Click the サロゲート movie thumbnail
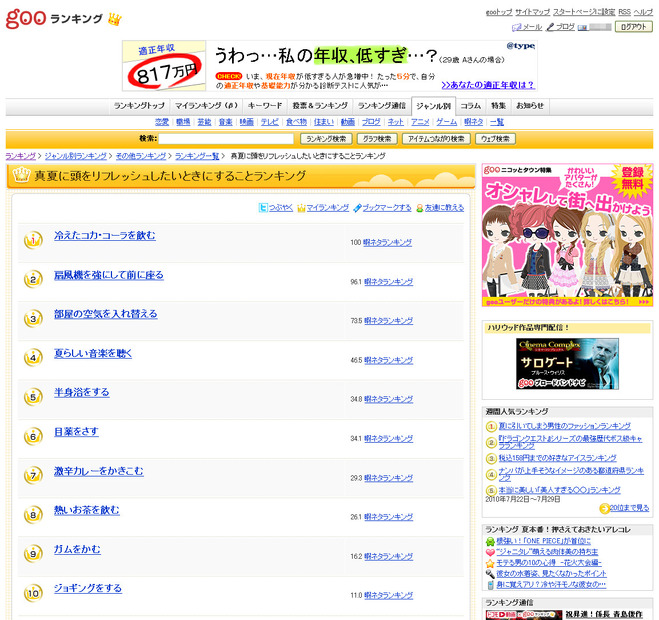 (x=567, y=364)
